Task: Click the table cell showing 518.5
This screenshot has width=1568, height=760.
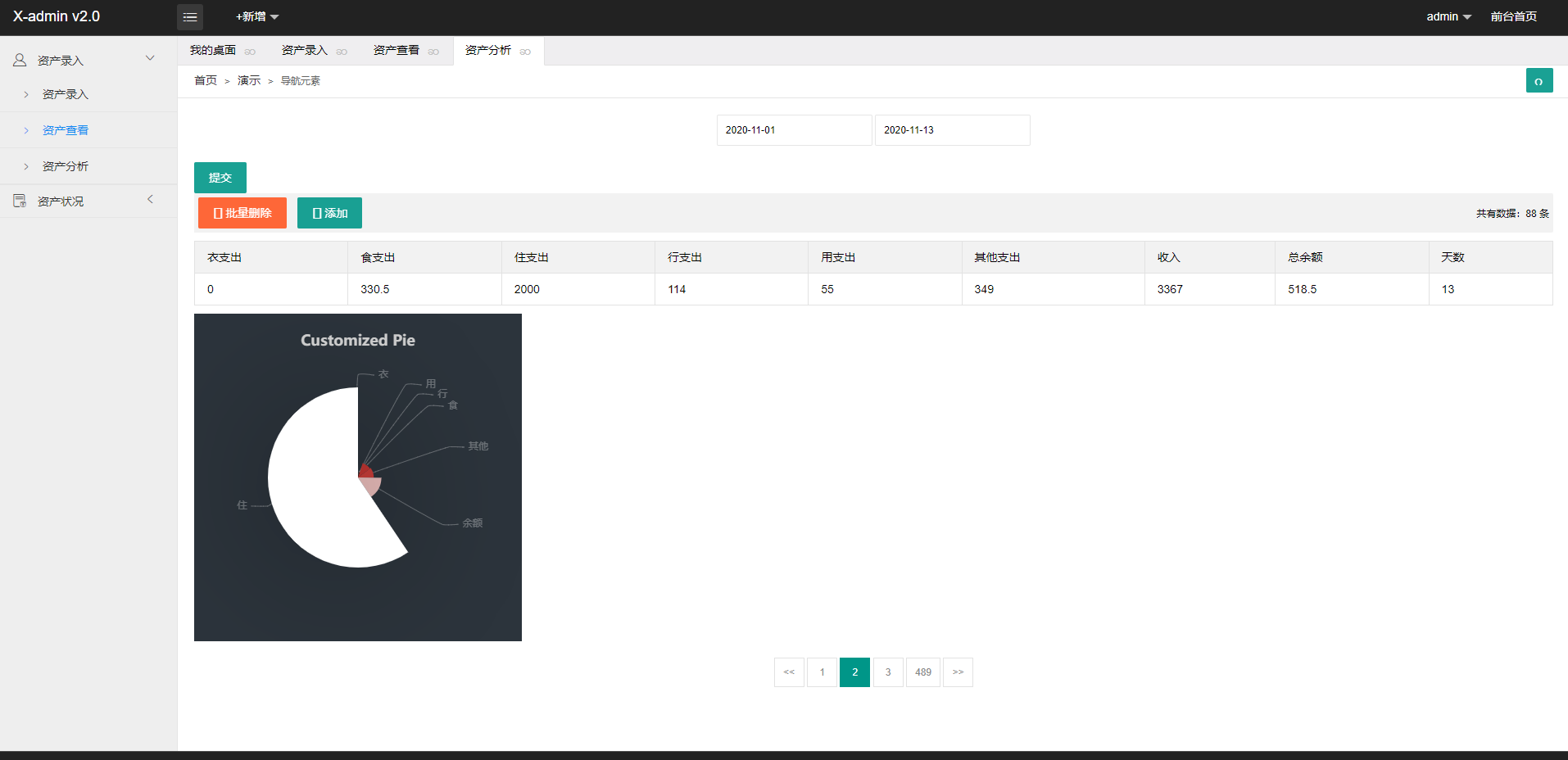Action: tap(1352, 289)
